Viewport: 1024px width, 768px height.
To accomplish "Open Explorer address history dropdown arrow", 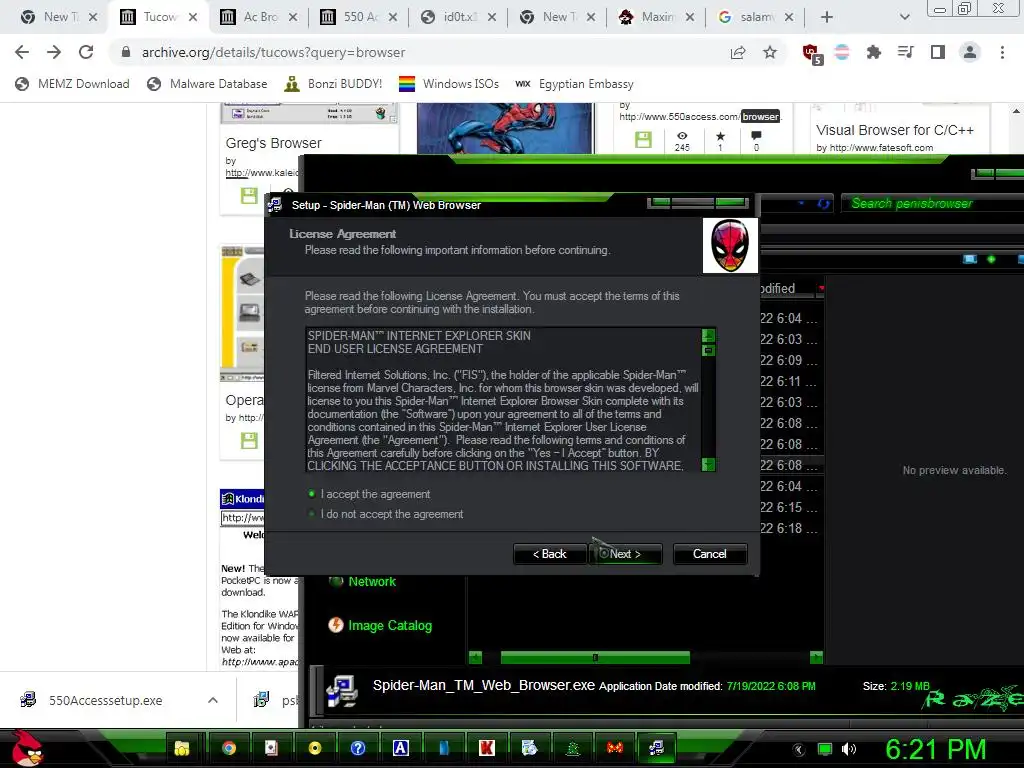I will [x=801, y=203].
